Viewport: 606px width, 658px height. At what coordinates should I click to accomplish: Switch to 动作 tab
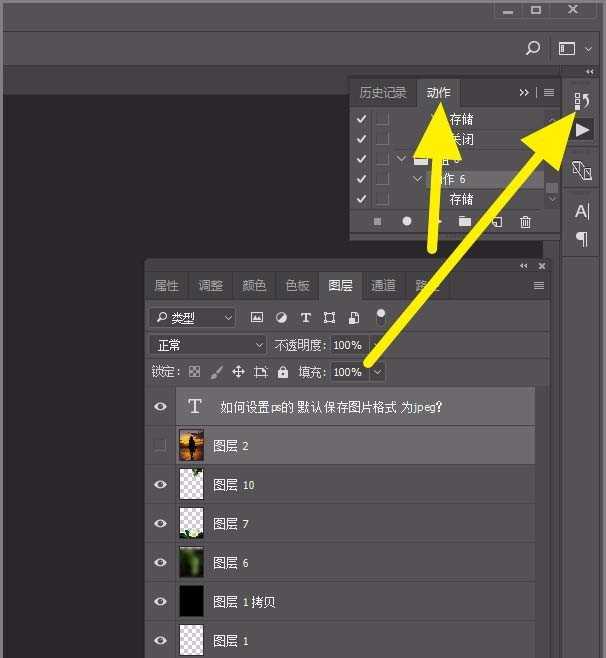pos(439,92)
